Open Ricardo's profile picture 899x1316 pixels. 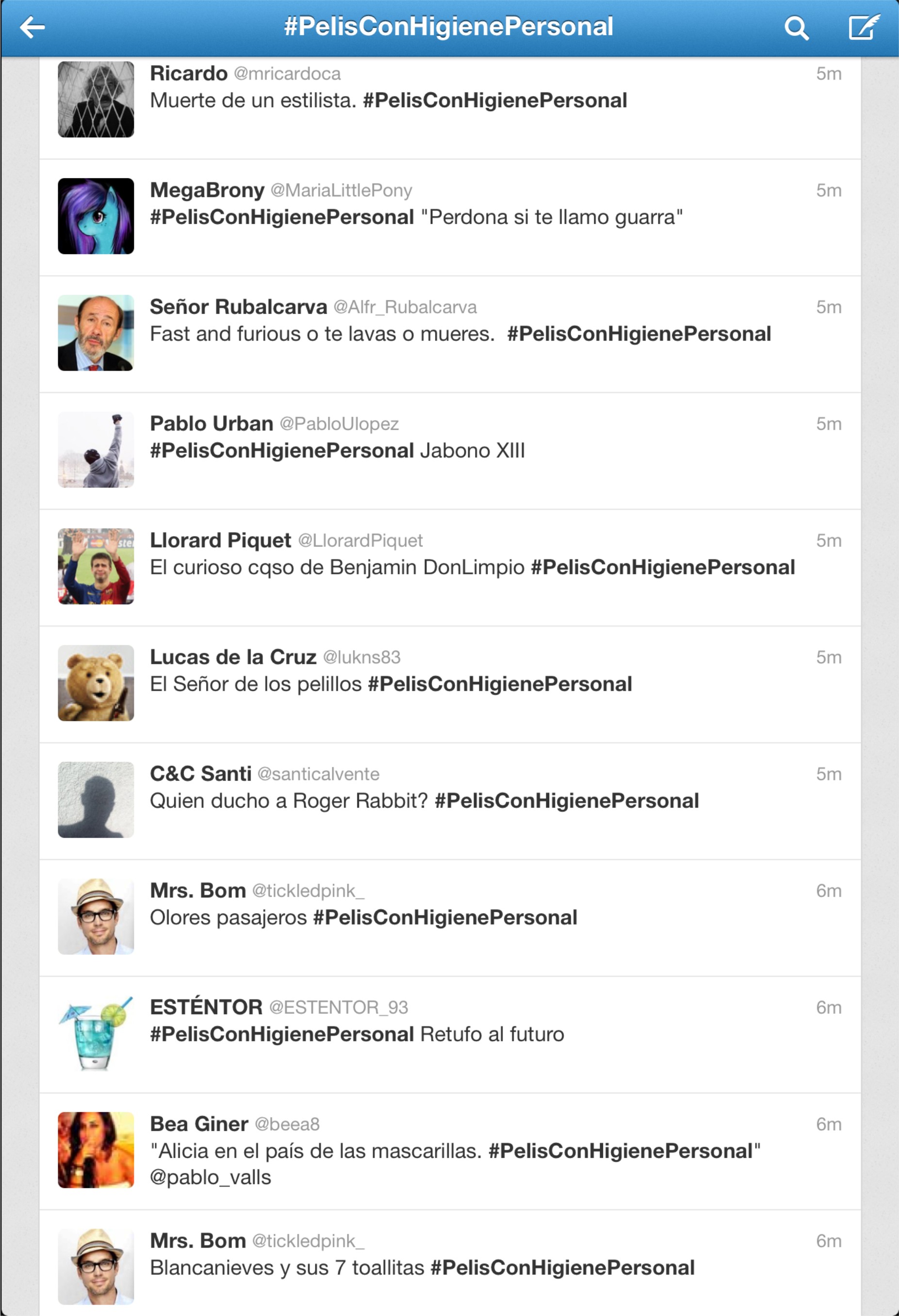pyautogui.click(x=96, y=99)
